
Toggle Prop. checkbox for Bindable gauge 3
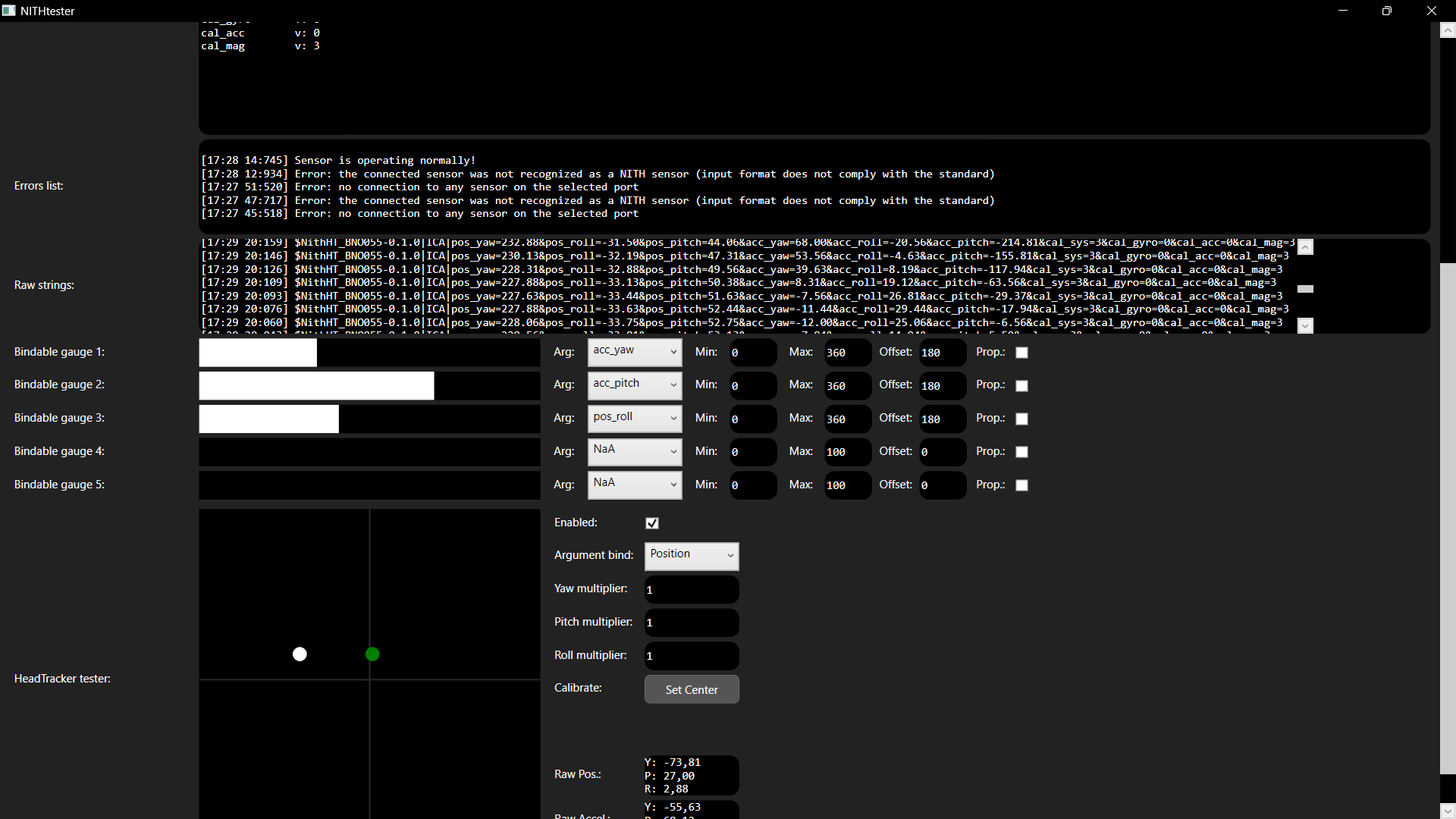tap(1021, 419)
